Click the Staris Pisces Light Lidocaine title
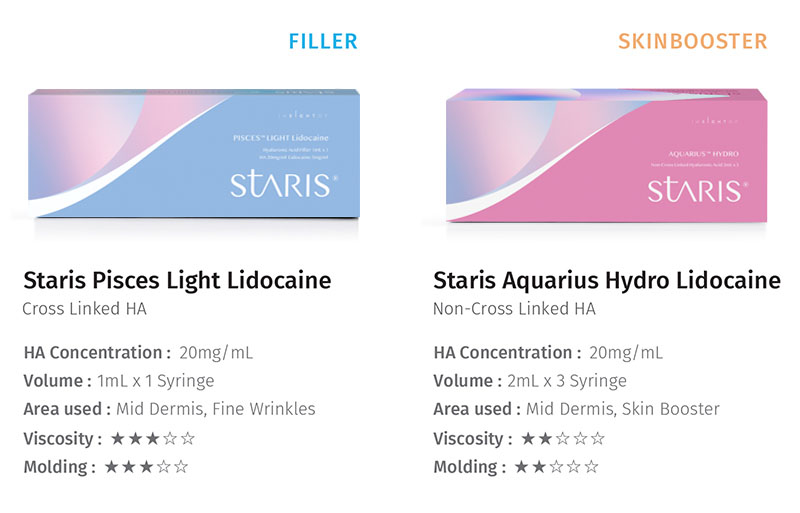 (177, 280)
